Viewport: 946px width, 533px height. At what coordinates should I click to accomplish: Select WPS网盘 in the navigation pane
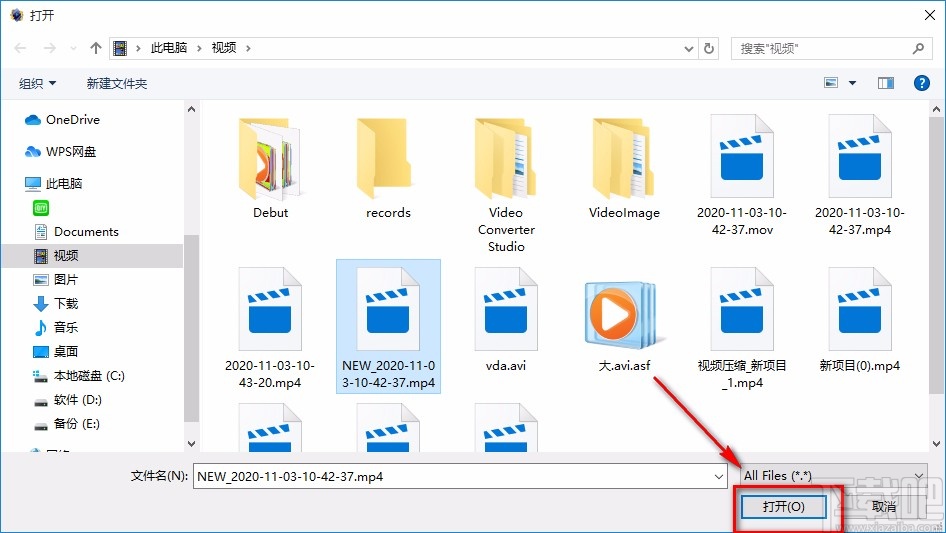pos(60,152)
